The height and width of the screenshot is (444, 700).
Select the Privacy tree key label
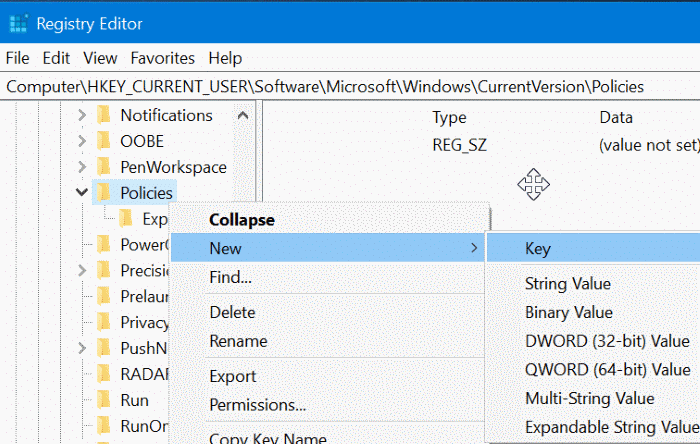(x=144, y=322)
